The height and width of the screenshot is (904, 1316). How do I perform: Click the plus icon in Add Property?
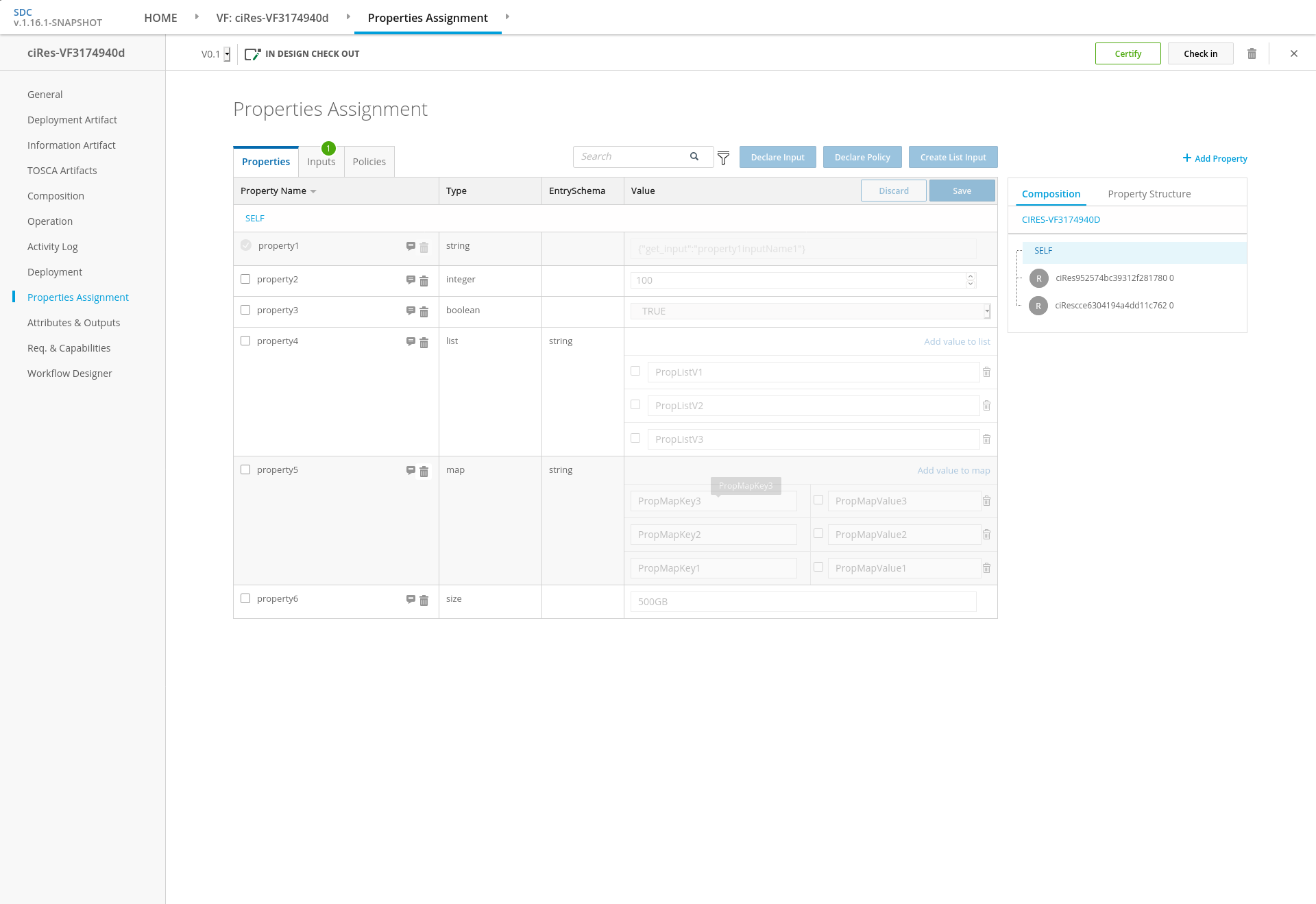(x=1186, y=158)
